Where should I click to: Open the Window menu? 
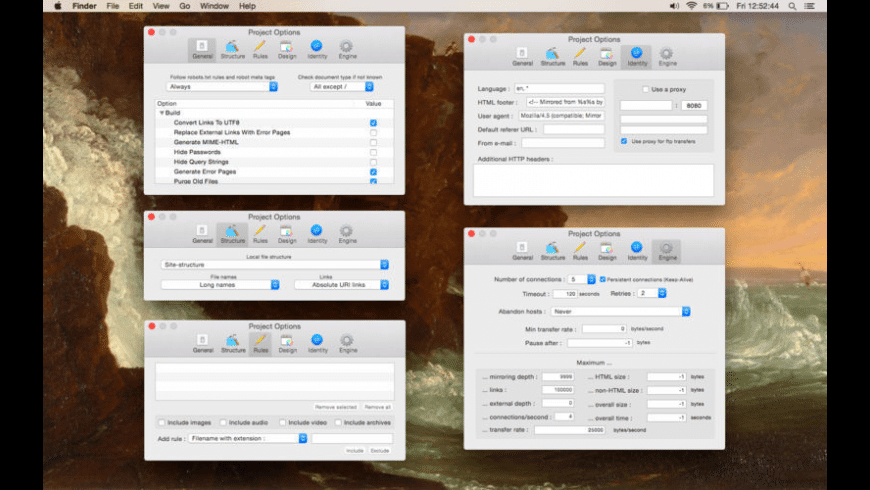214,6
